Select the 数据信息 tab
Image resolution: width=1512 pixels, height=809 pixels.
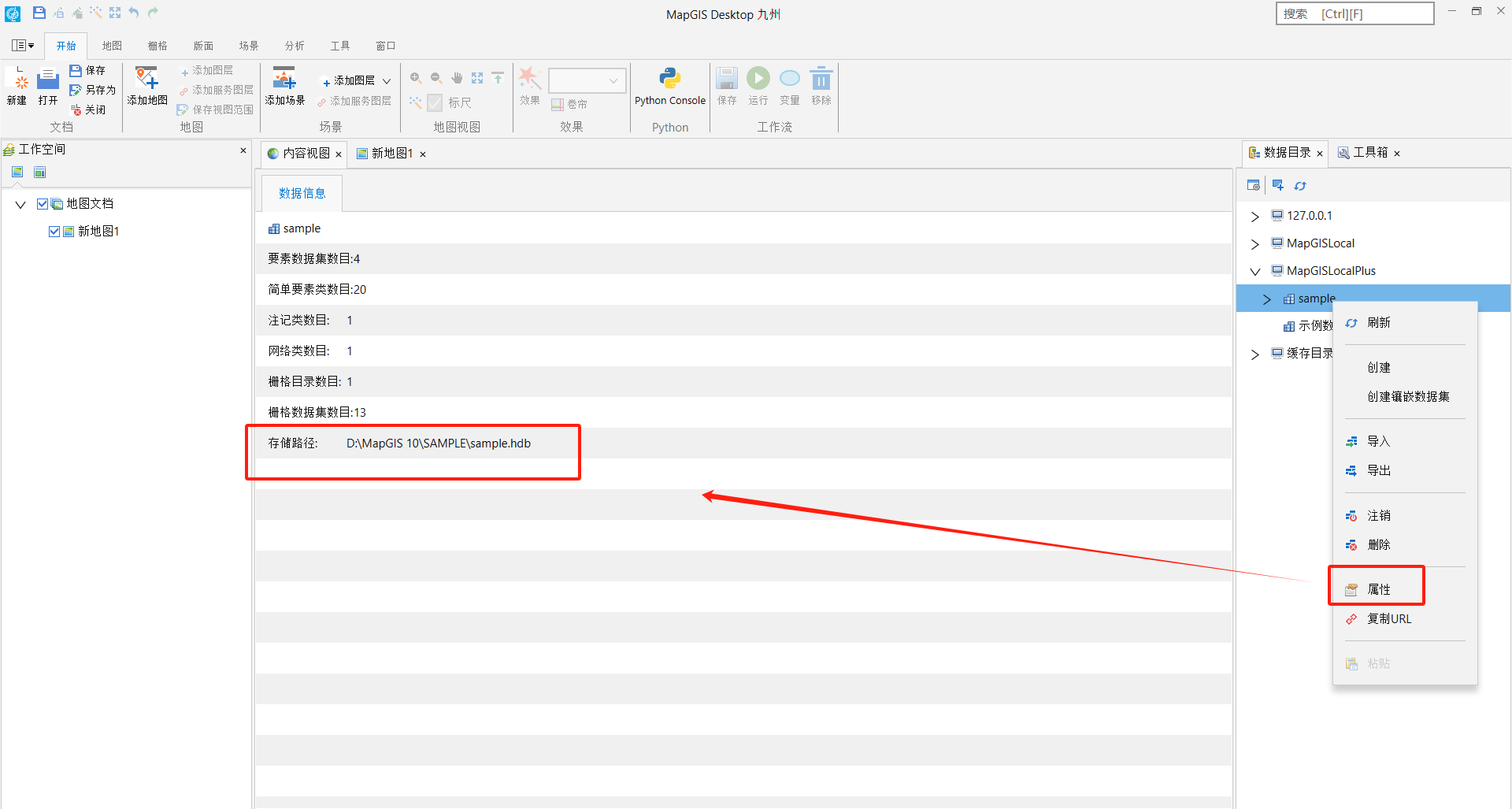coord(302,193)
